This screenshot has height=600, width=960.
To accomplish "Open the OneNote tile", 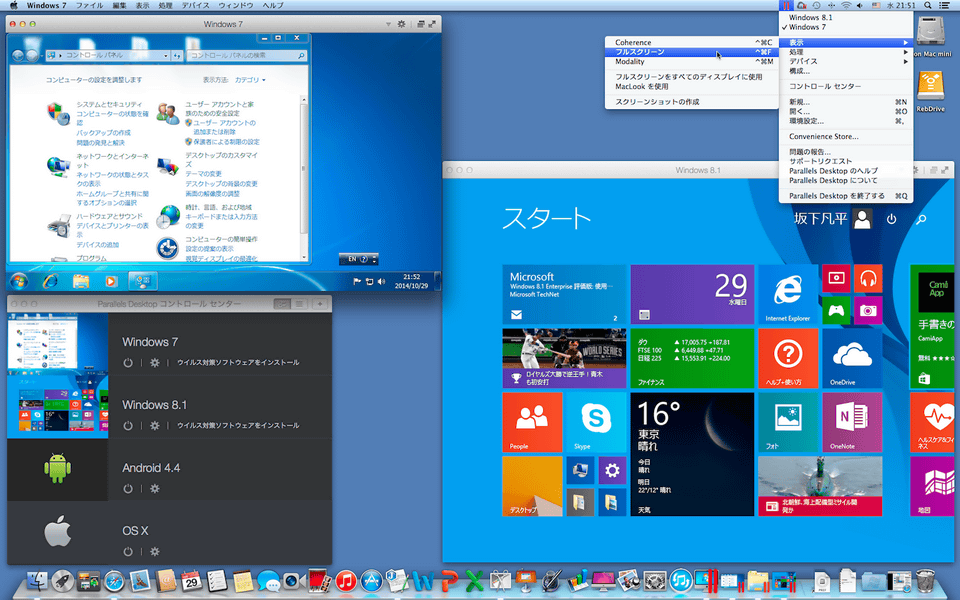I will point(852,422).
